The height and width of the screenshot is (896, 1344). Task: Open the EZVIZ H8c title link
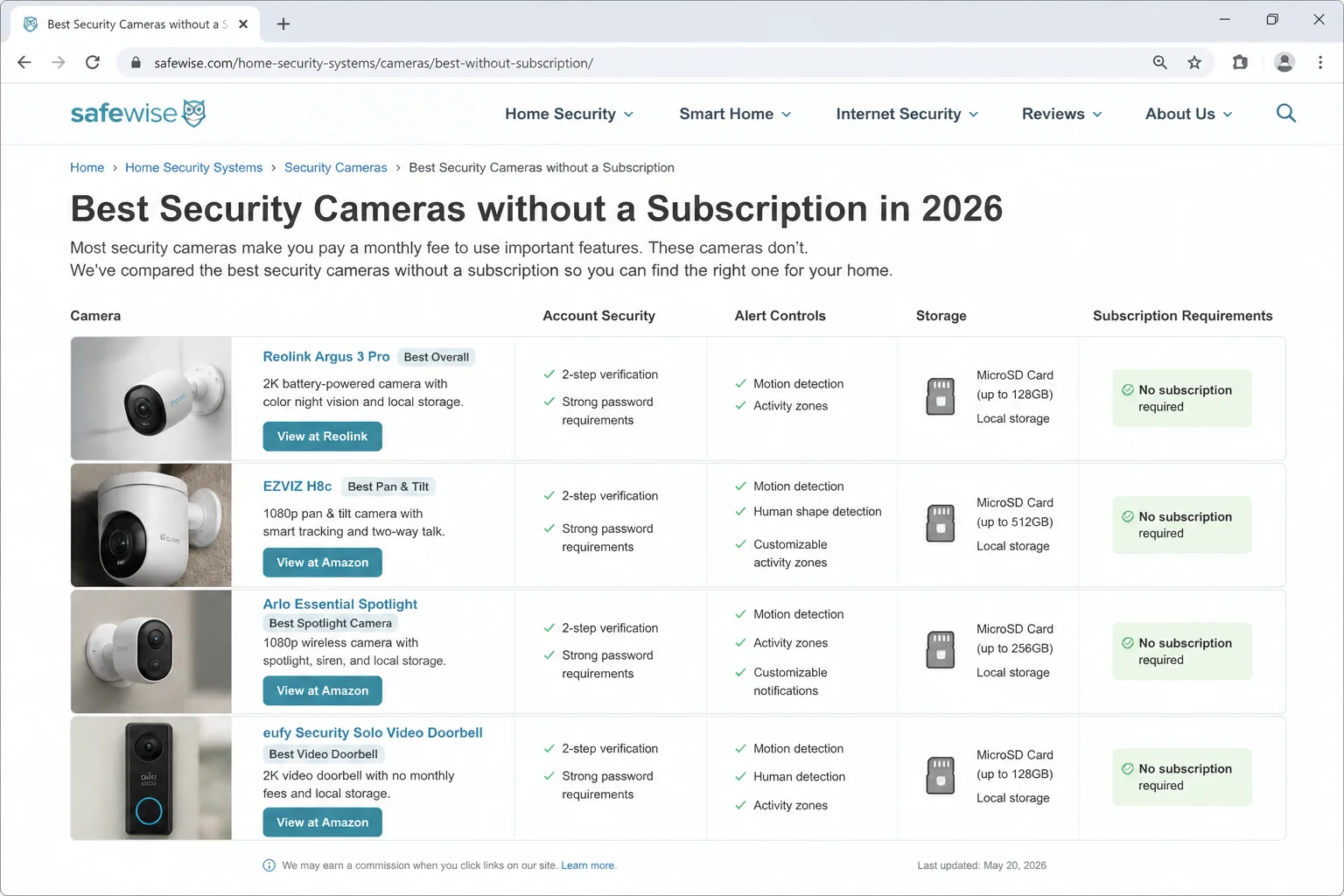coord(297,486)
